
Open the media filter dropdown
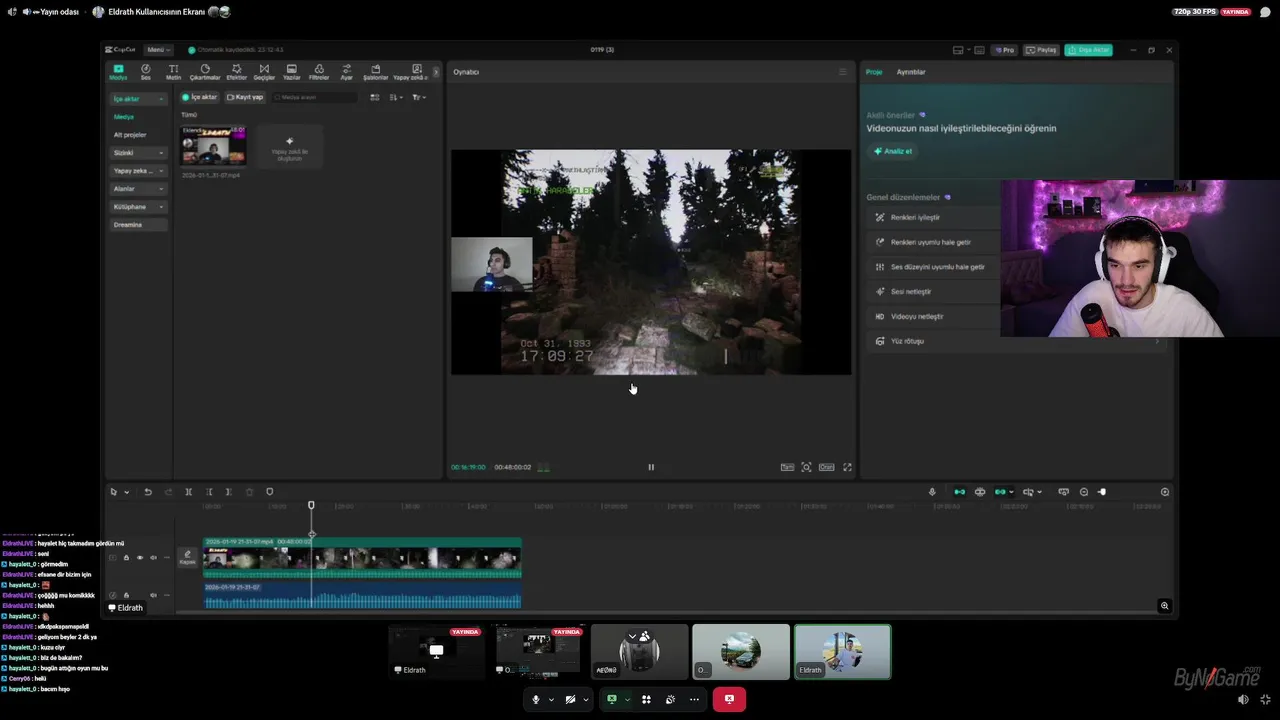point(419,97)
